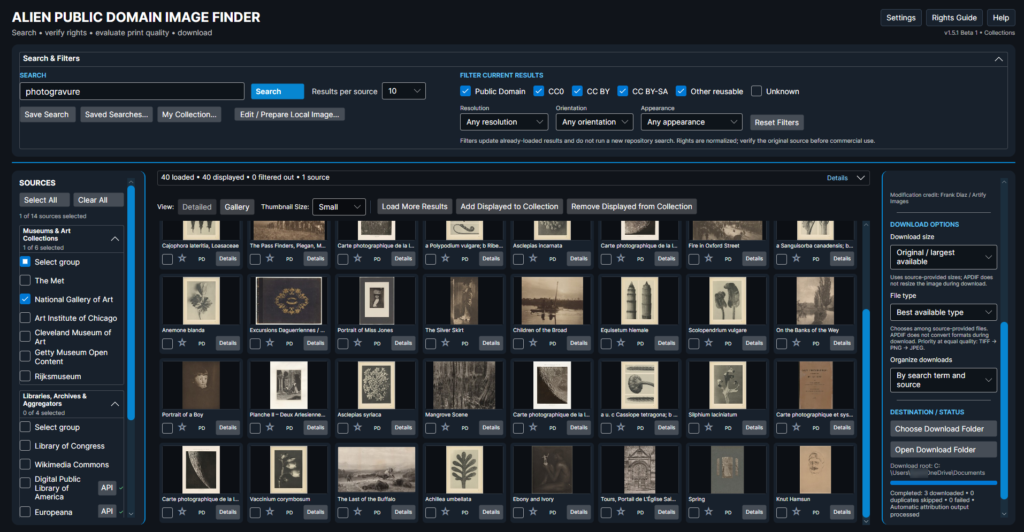Click the Search button
Image resolution: width=1024 pixels, height=532 pixels.
pyautogui.click(x=277, y=91)
